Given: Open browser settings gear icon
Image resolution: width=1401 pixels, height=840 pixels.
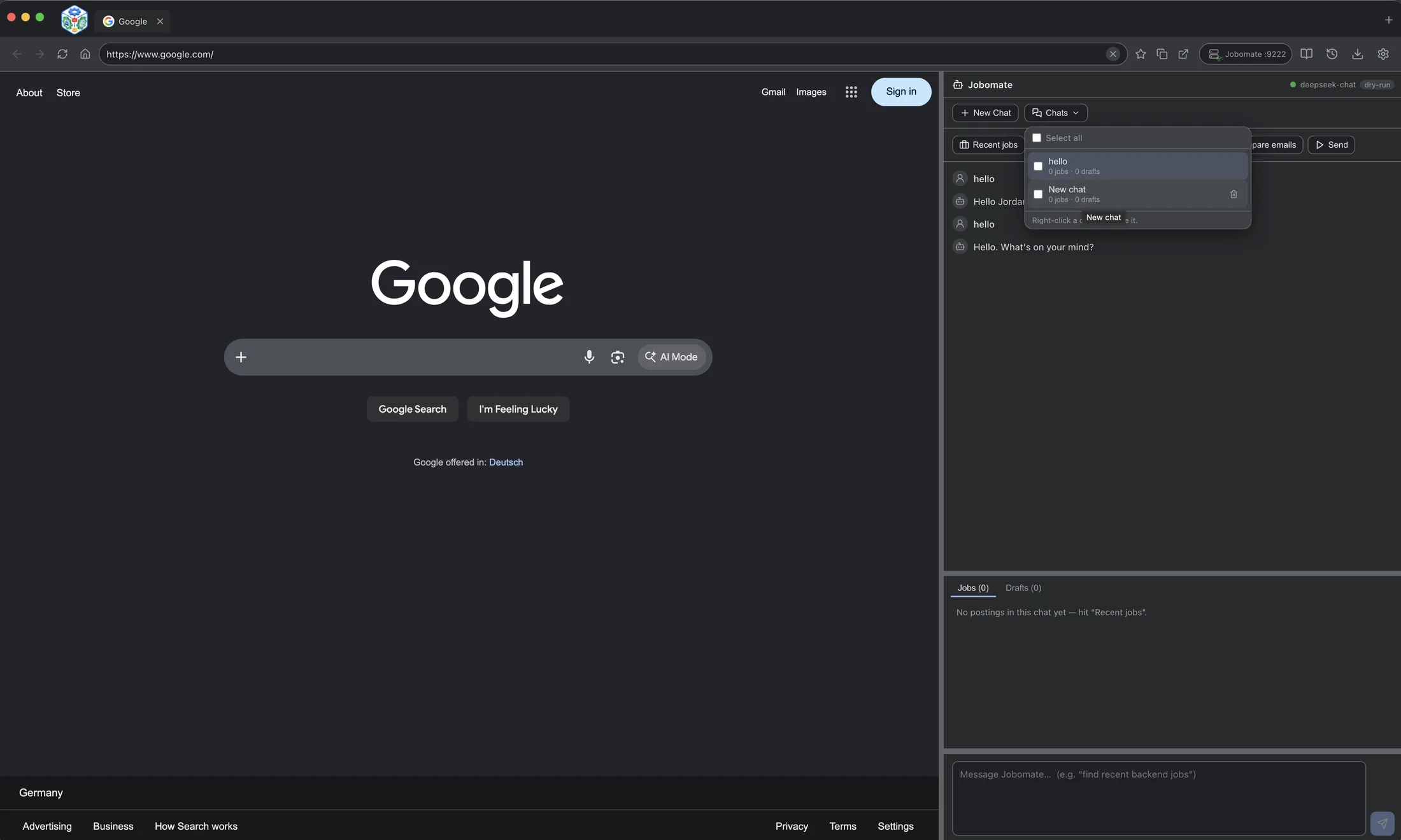Looking at the screenshot, I should point(1383,54).
